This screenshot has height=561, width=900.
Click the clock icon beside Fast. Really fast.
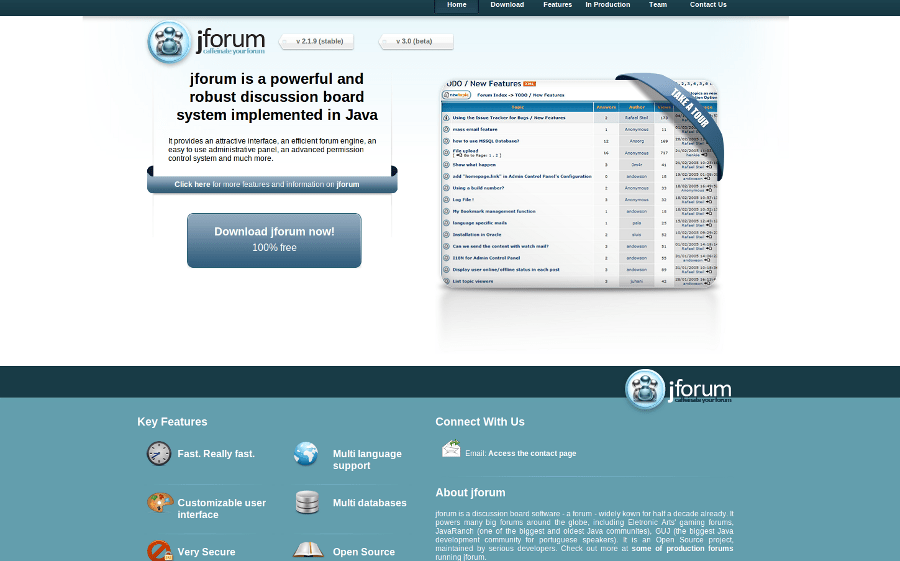(158, 454)
